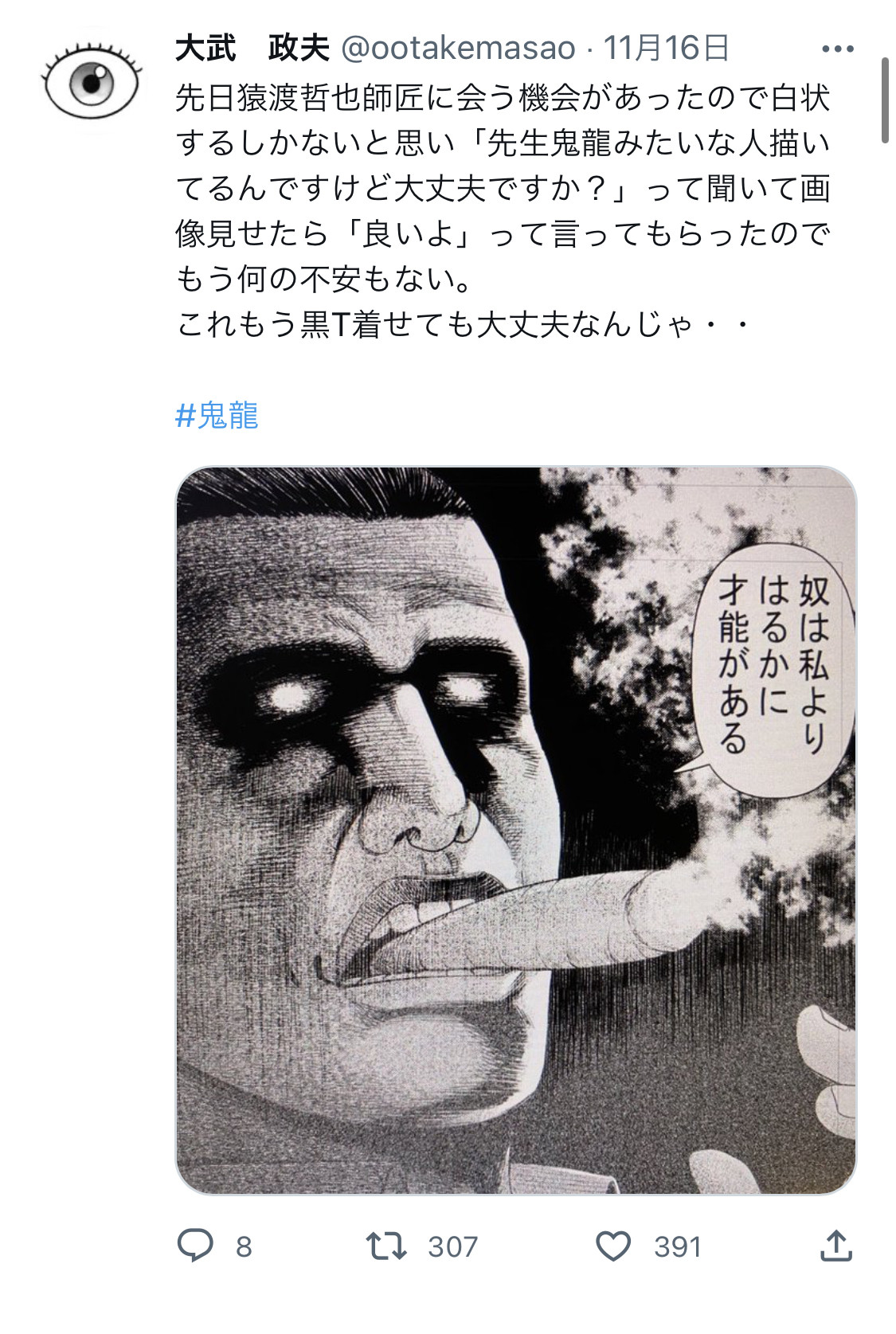
Task: Click the reply count 8
Action: click(244, 1247)
